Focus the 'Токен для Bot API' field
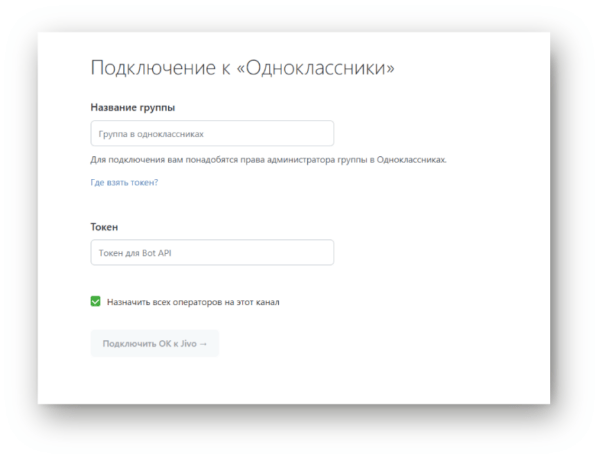600x460 pixels. (x=212, y=252)
